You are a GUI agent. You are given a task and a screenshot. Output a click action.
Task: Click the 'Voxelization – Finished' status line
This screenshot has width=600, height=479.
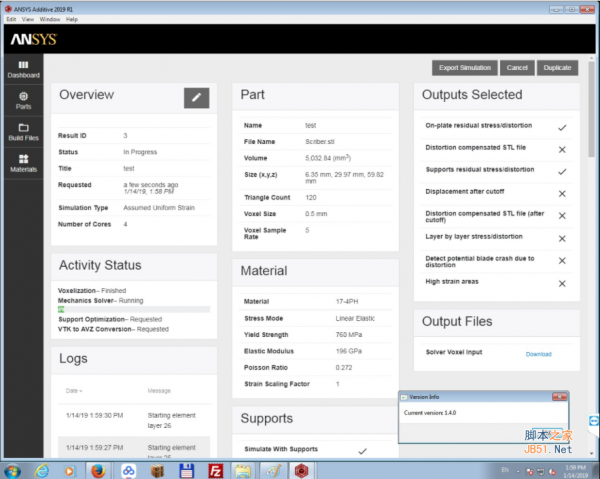coord(92,290)
